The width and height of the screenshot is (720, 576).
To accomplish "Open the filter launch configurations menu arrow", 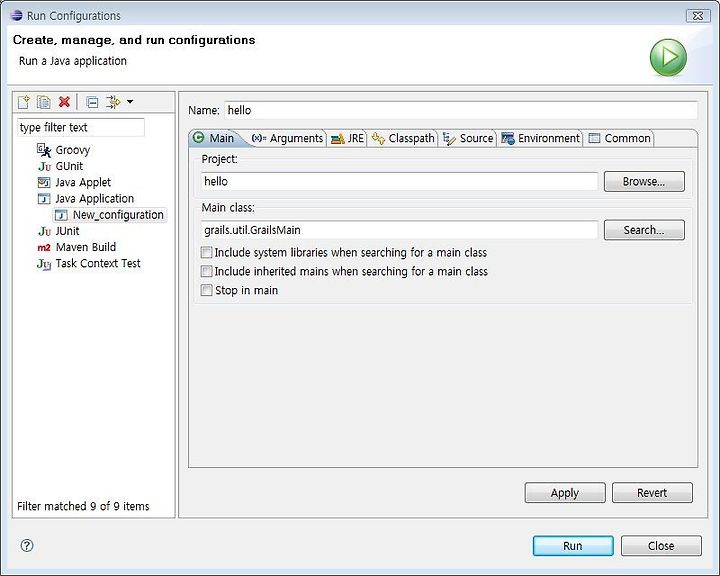I will click(x=130, y=102).
